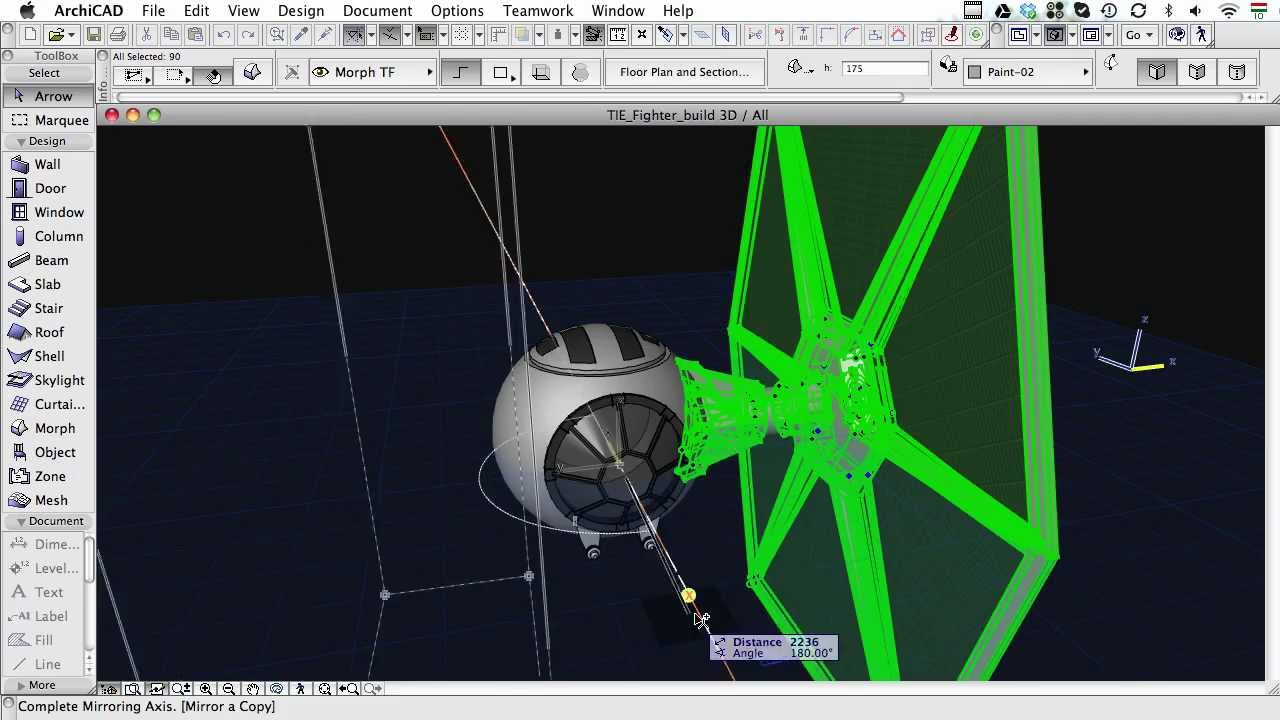Viewport: 1280px width, 720px height.
Task: Click the walking figure icon in top toolbar
Action: tap(1201, 34)
